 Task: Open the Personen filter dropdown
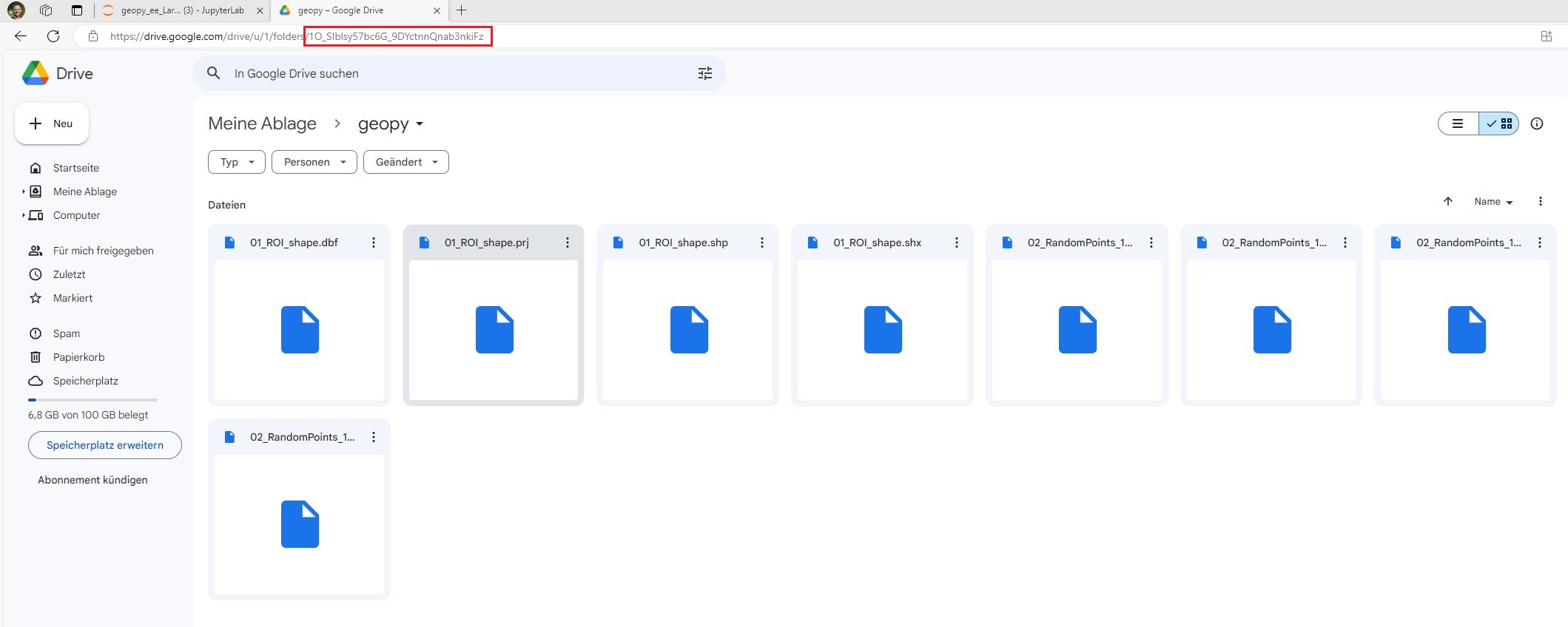click(314, 162)
